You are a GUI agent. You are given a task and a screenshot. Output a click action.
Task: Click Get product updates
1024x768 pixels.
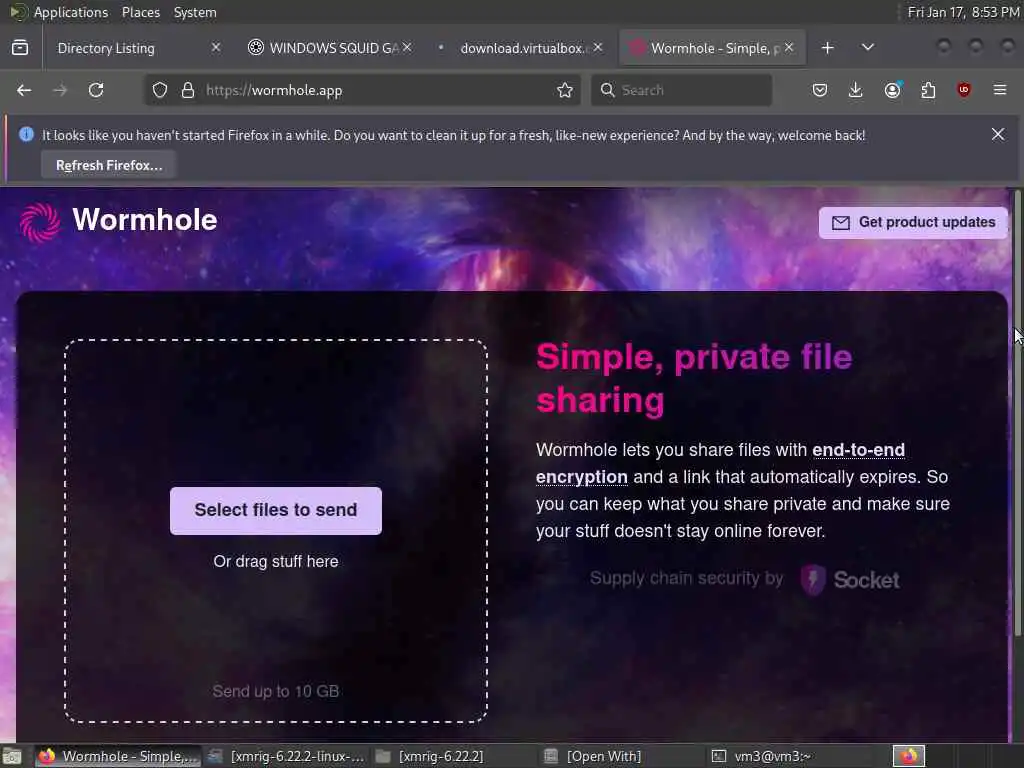pos(913,223)
